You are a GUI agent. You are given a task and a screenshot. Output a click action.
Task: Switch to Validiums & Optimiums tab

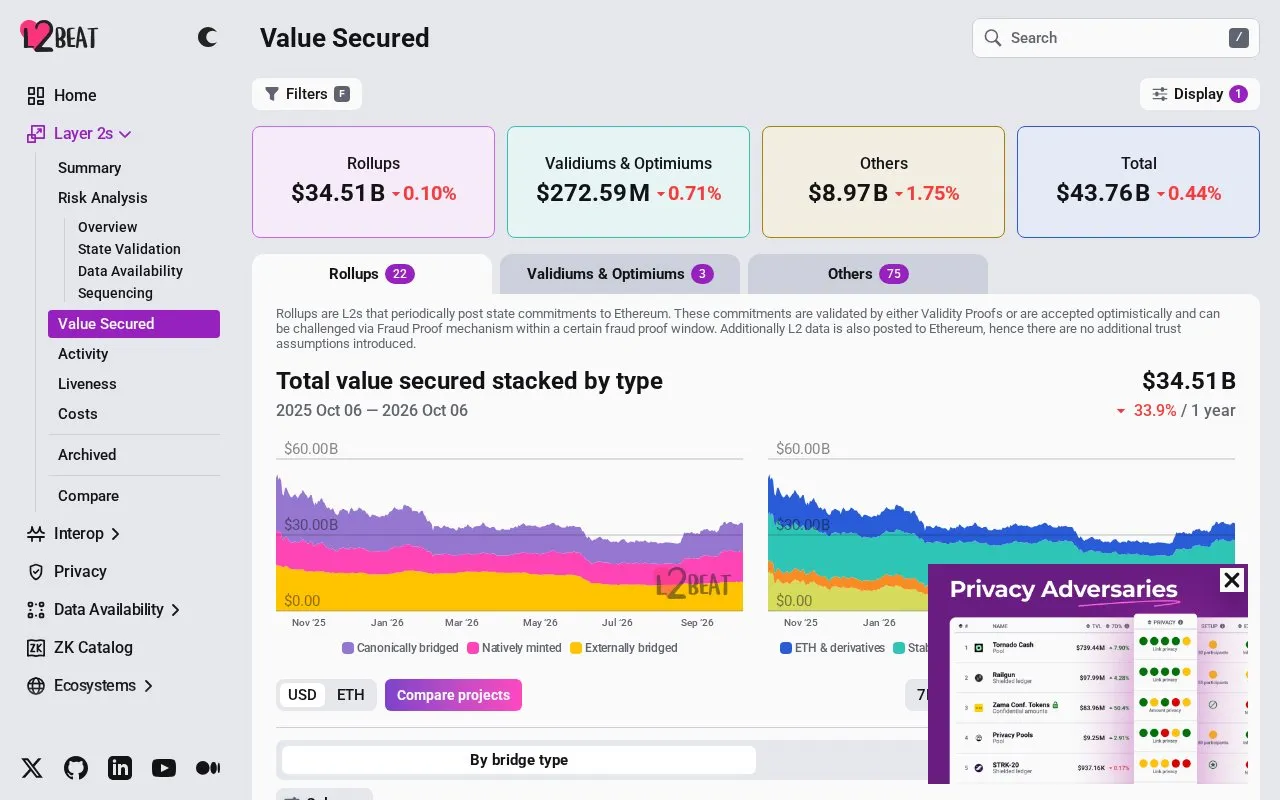click(x=620, y=274)
